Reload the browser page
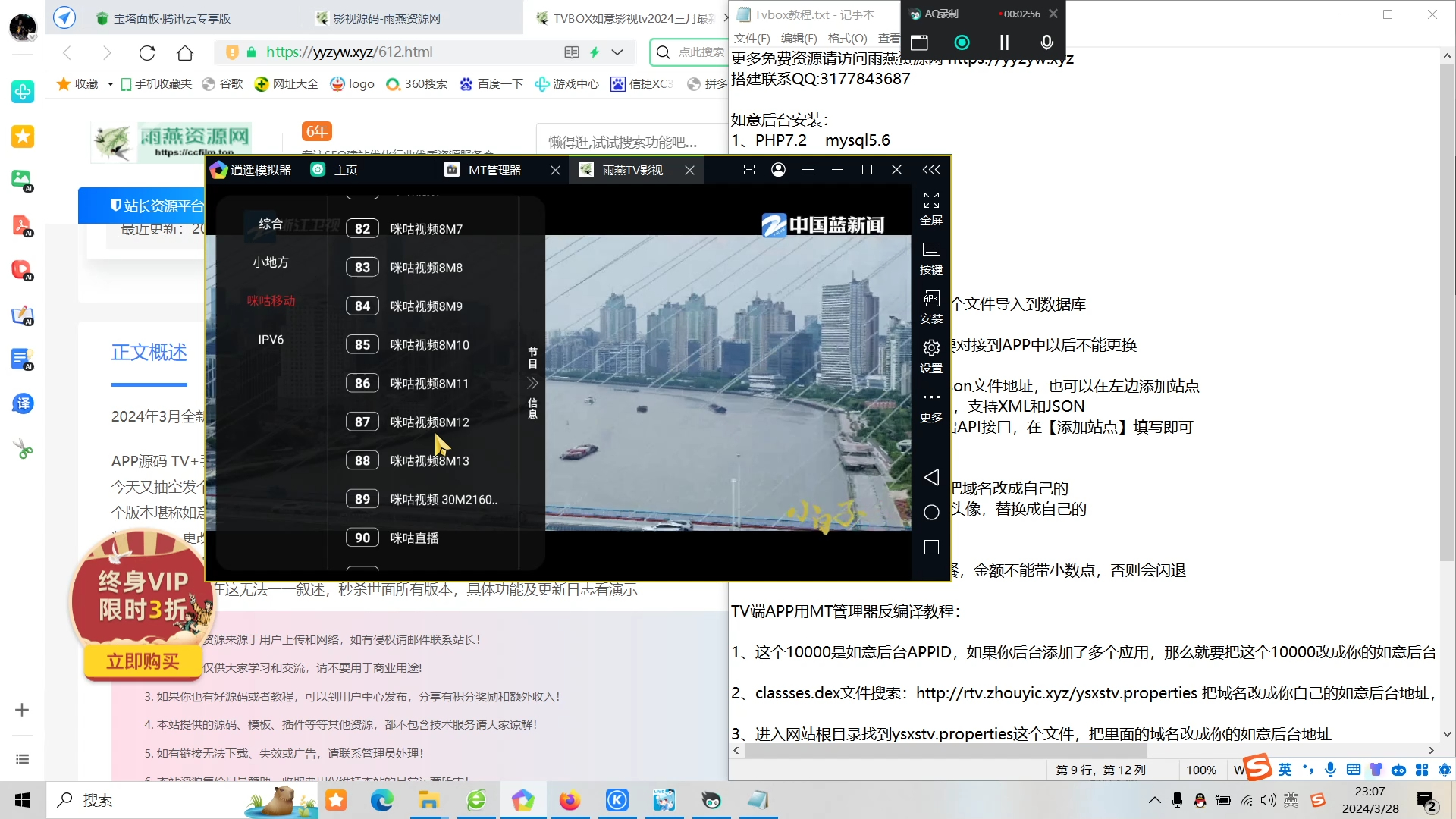The width and height of the screenshot is (1456, 819). 147,52
